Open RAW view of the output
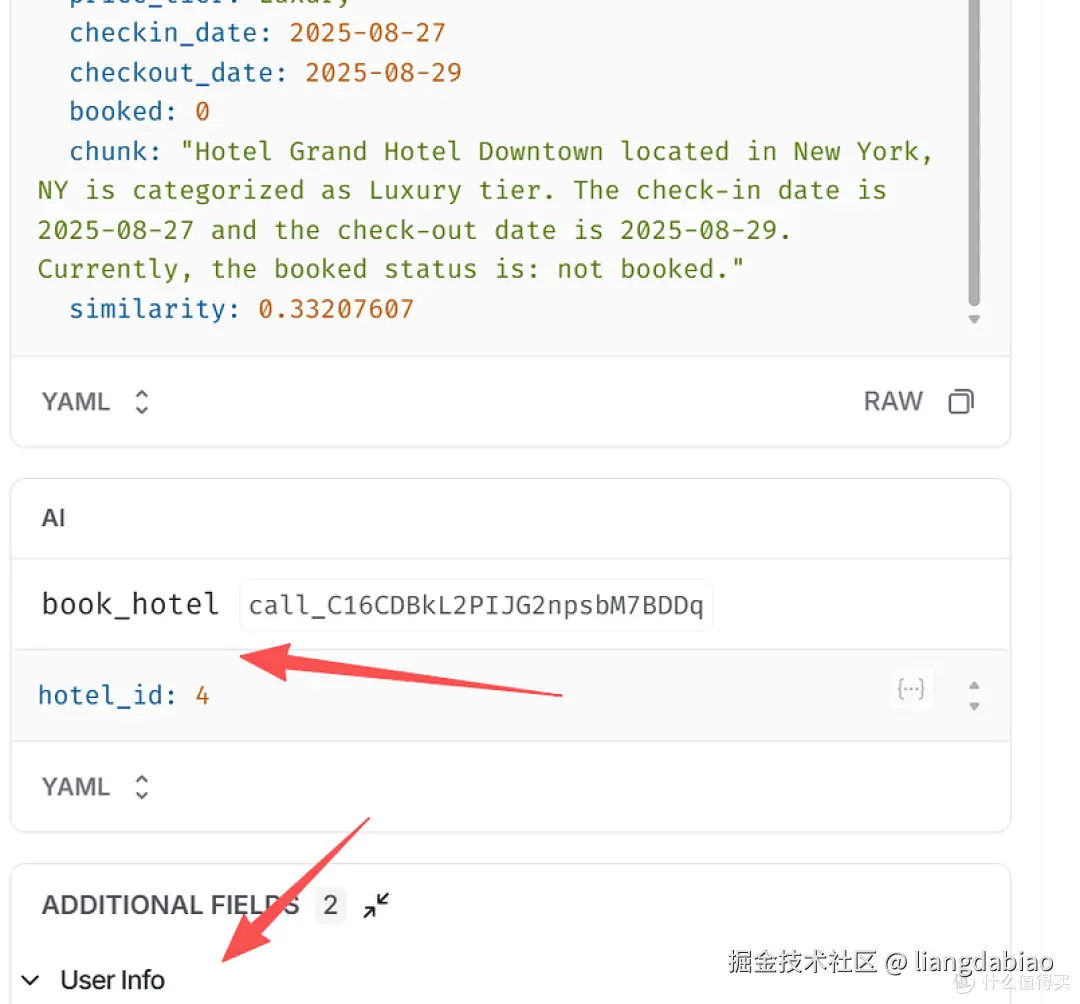 893,401
